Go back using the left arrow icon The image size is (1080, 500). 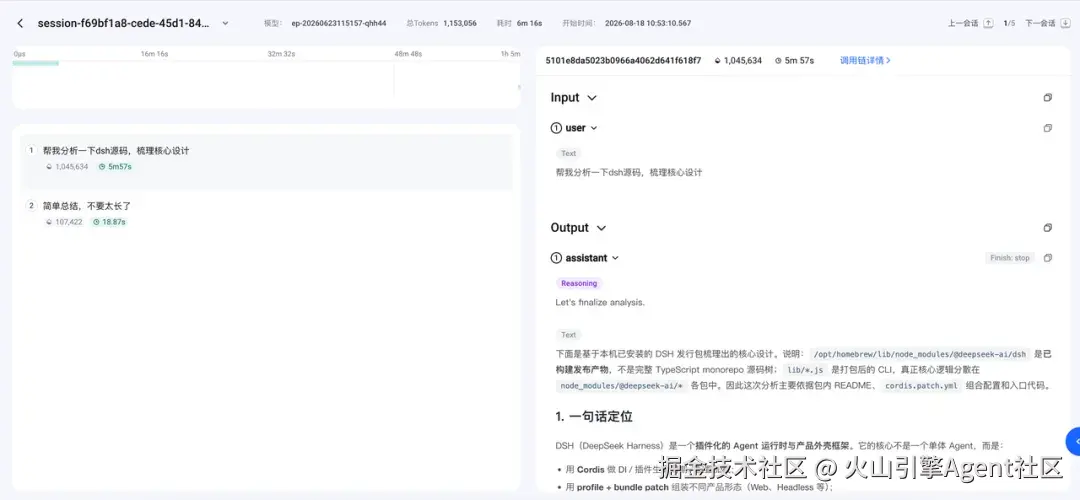pos(20,23)
